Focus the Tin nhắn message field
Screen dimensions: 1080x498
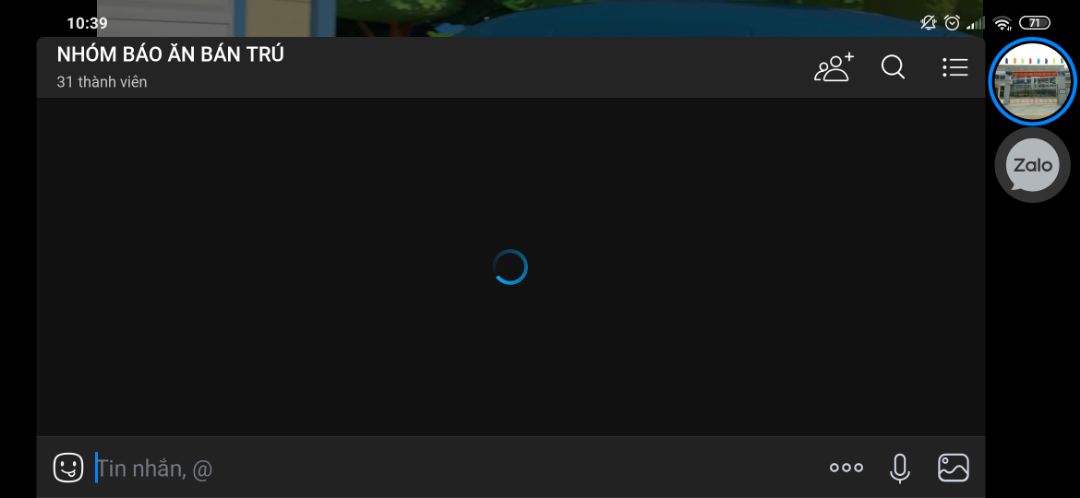point(455,468)
